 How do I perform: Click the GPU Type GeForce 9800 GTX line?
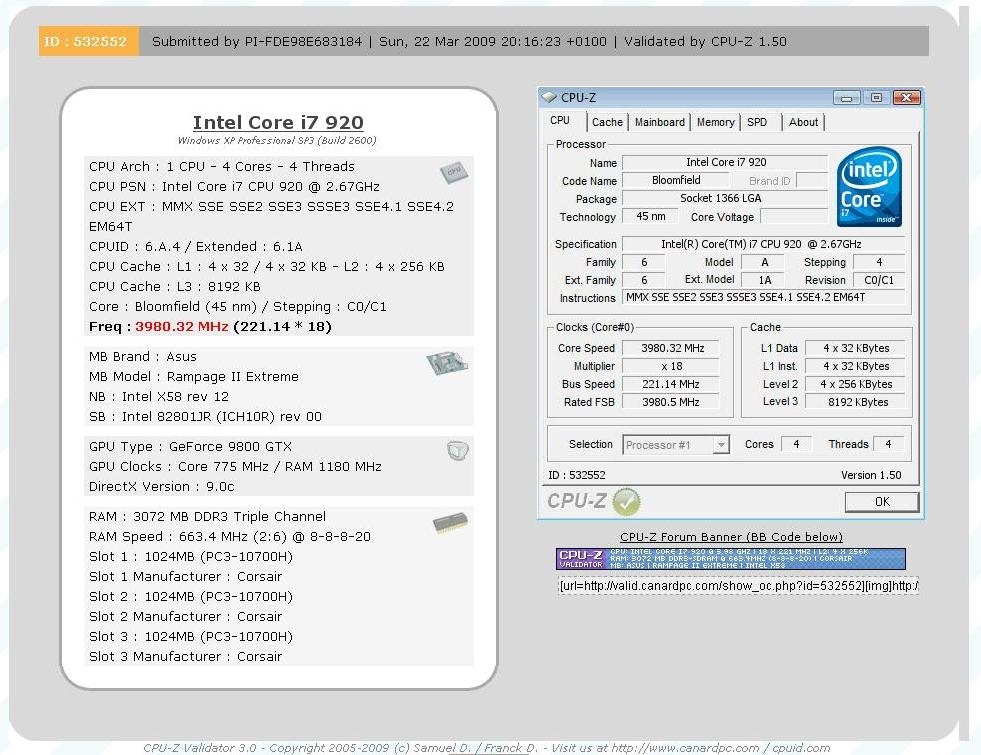pos(190,447)
